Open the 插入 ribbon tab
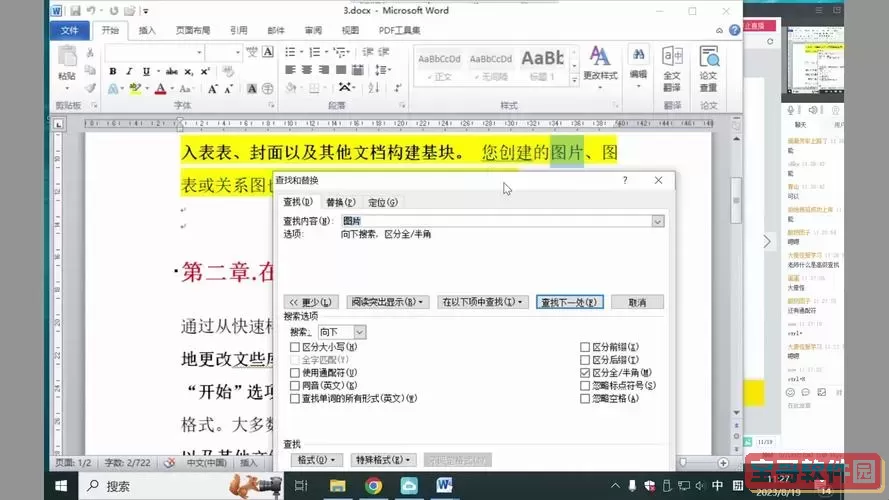889x500 pixels. [x=147, y=30]
